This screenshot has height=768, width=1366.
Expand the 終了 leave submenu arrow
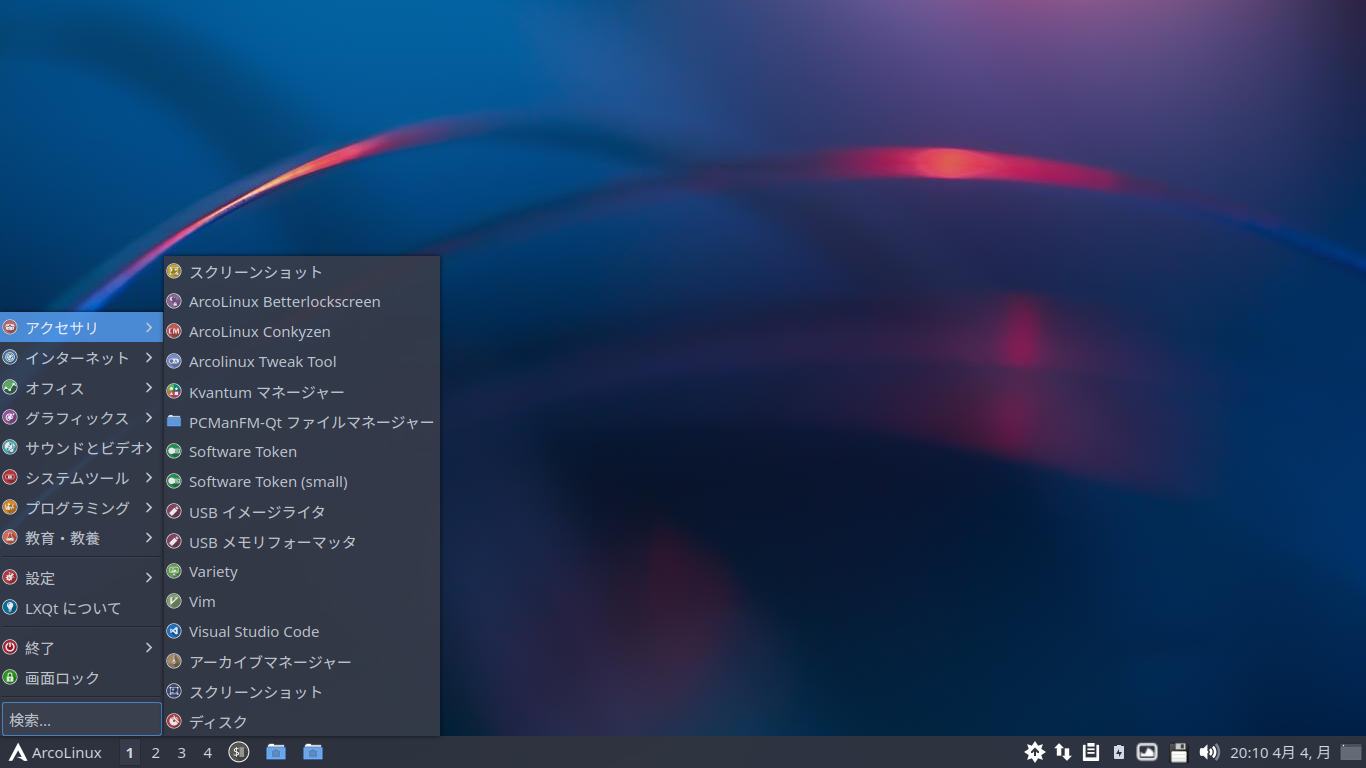coord(149,647)
